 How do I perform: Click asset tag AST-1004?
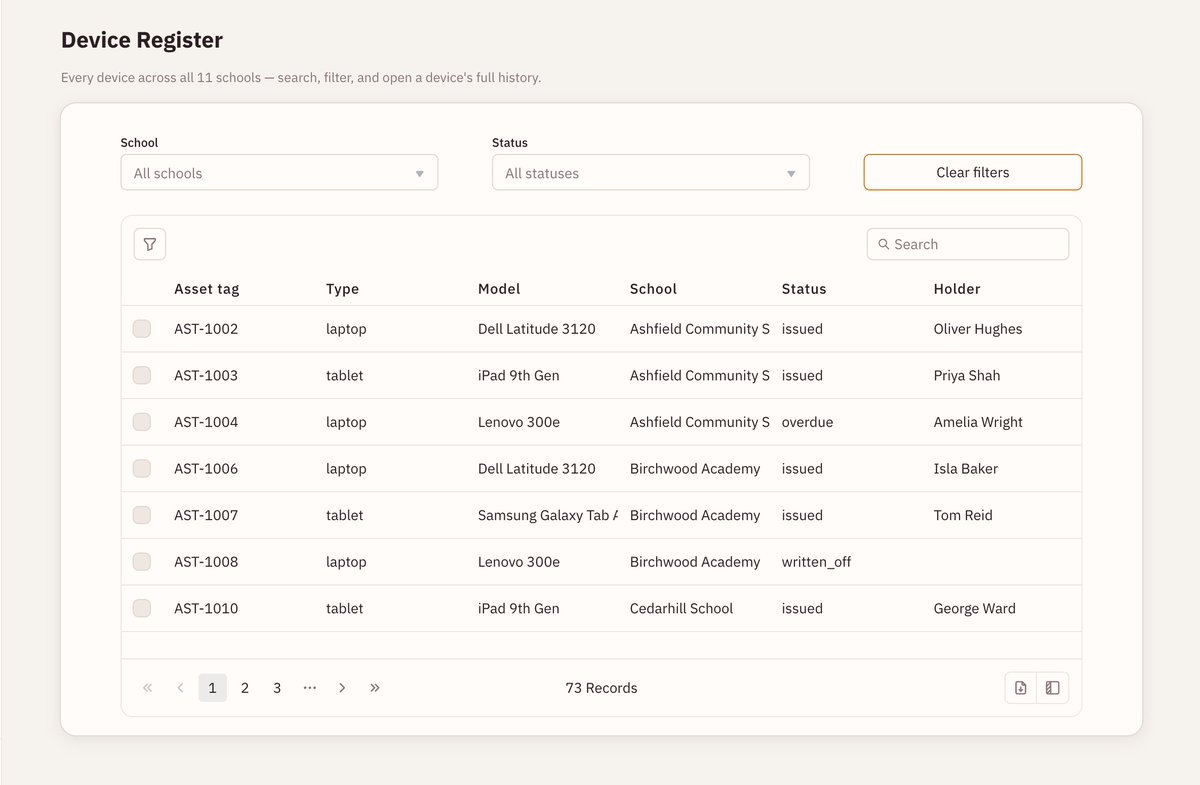click(206, 422)
